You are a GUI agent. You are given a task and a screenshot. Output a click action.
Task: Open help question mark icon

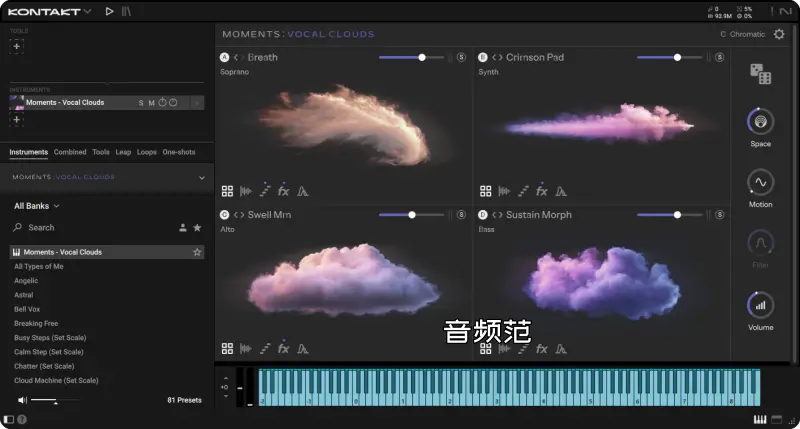[x=22, y=419]
